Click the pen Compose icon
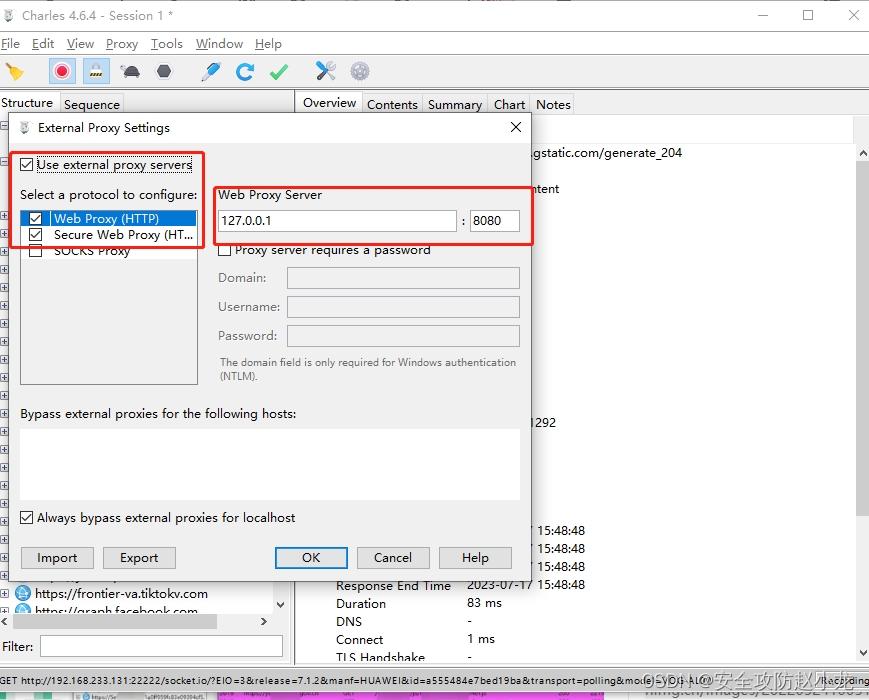This screenshot has width=869, height=700. click(x=211, y=71)
